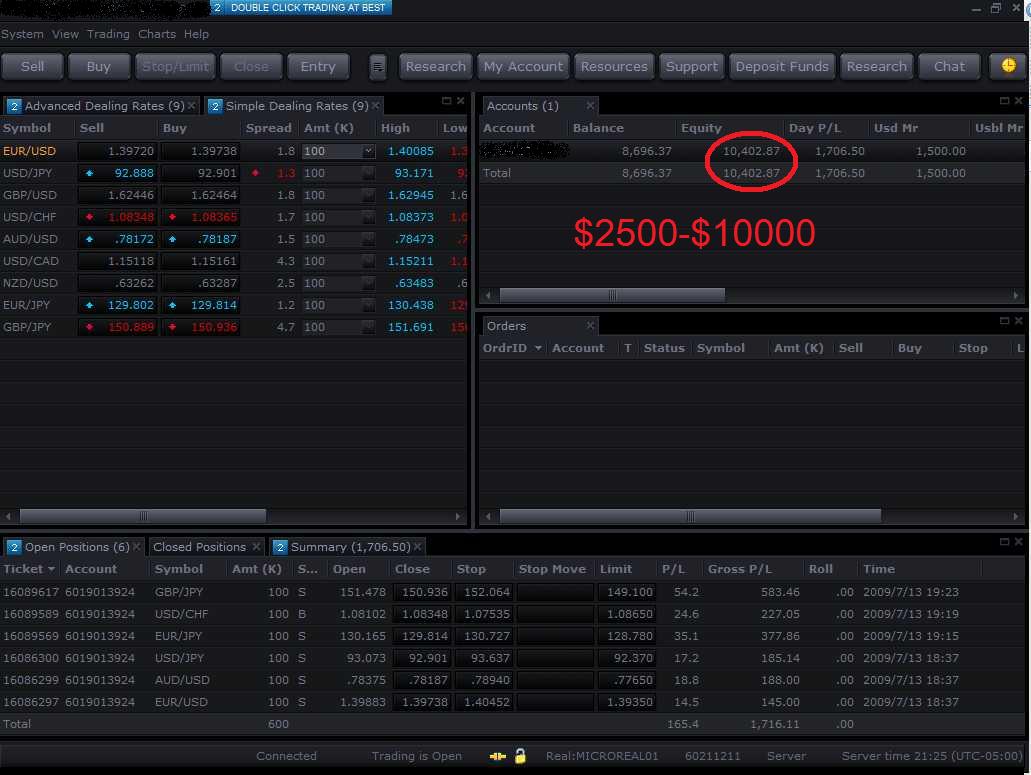
Task: Close the Accounts (1) tab
Action: coord(590,105)
